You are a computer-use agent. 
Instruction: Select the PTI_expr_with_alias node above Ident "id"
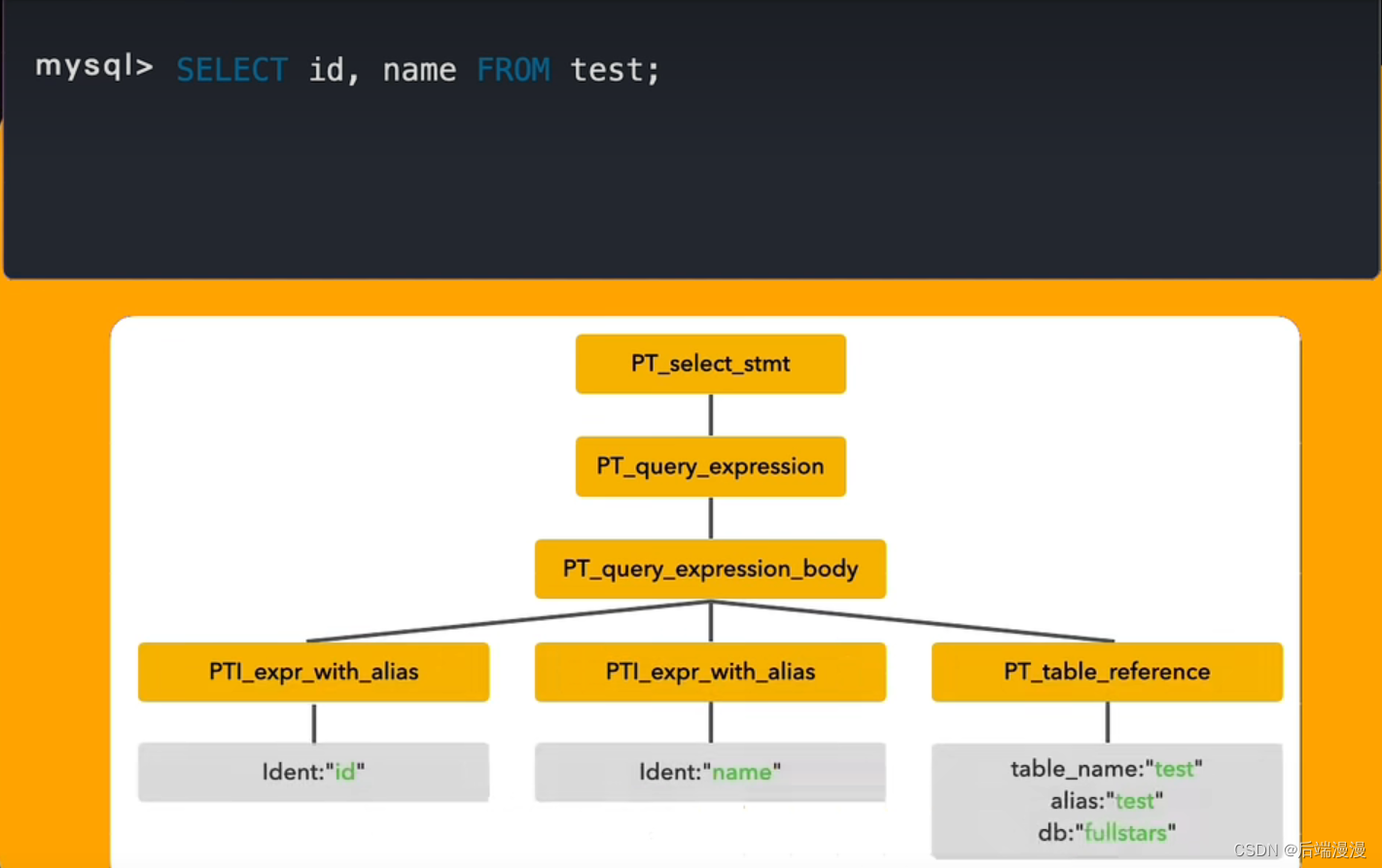tap(313, 672)
